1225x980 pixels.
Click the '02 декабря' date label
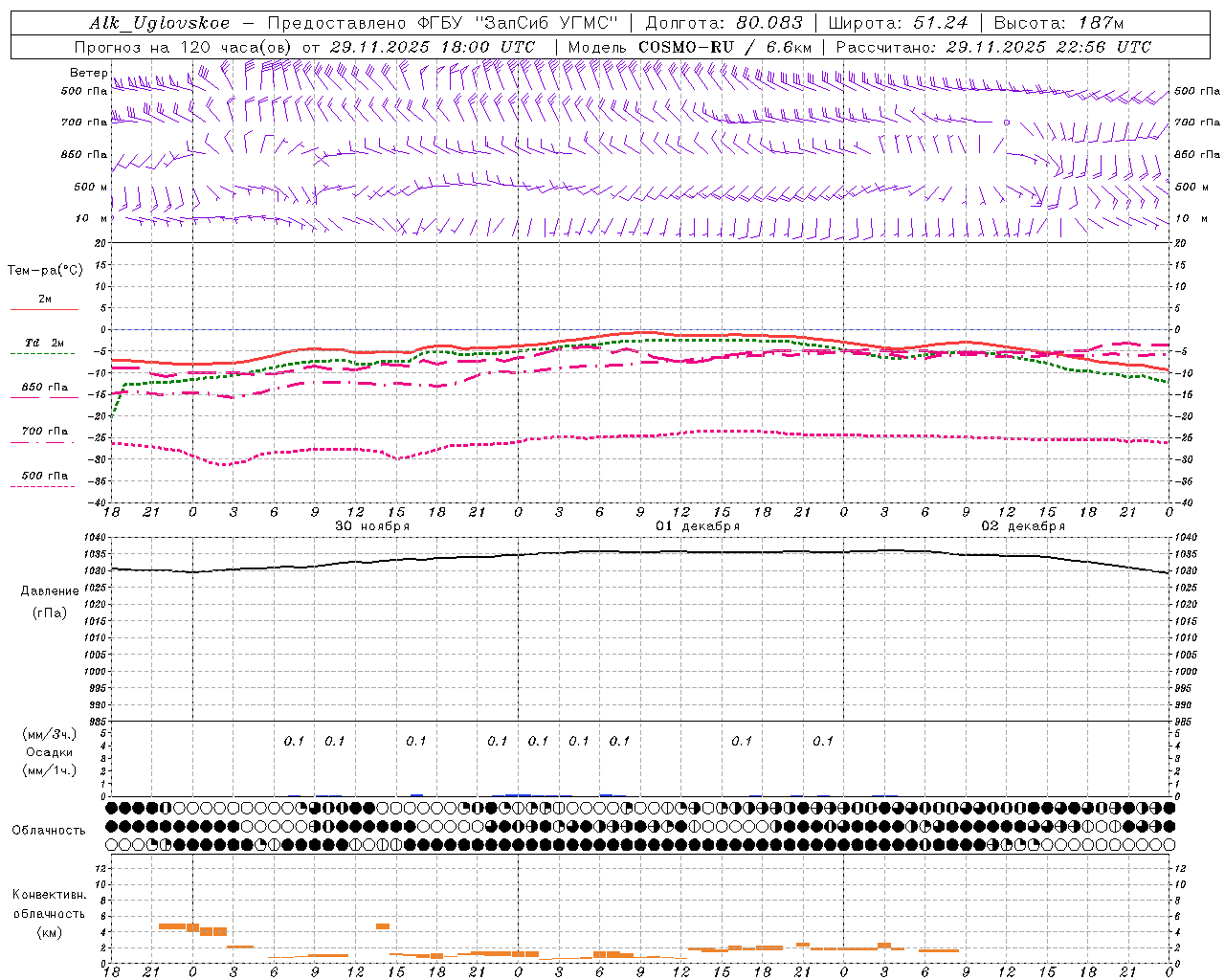click(x=1023, y=526)
